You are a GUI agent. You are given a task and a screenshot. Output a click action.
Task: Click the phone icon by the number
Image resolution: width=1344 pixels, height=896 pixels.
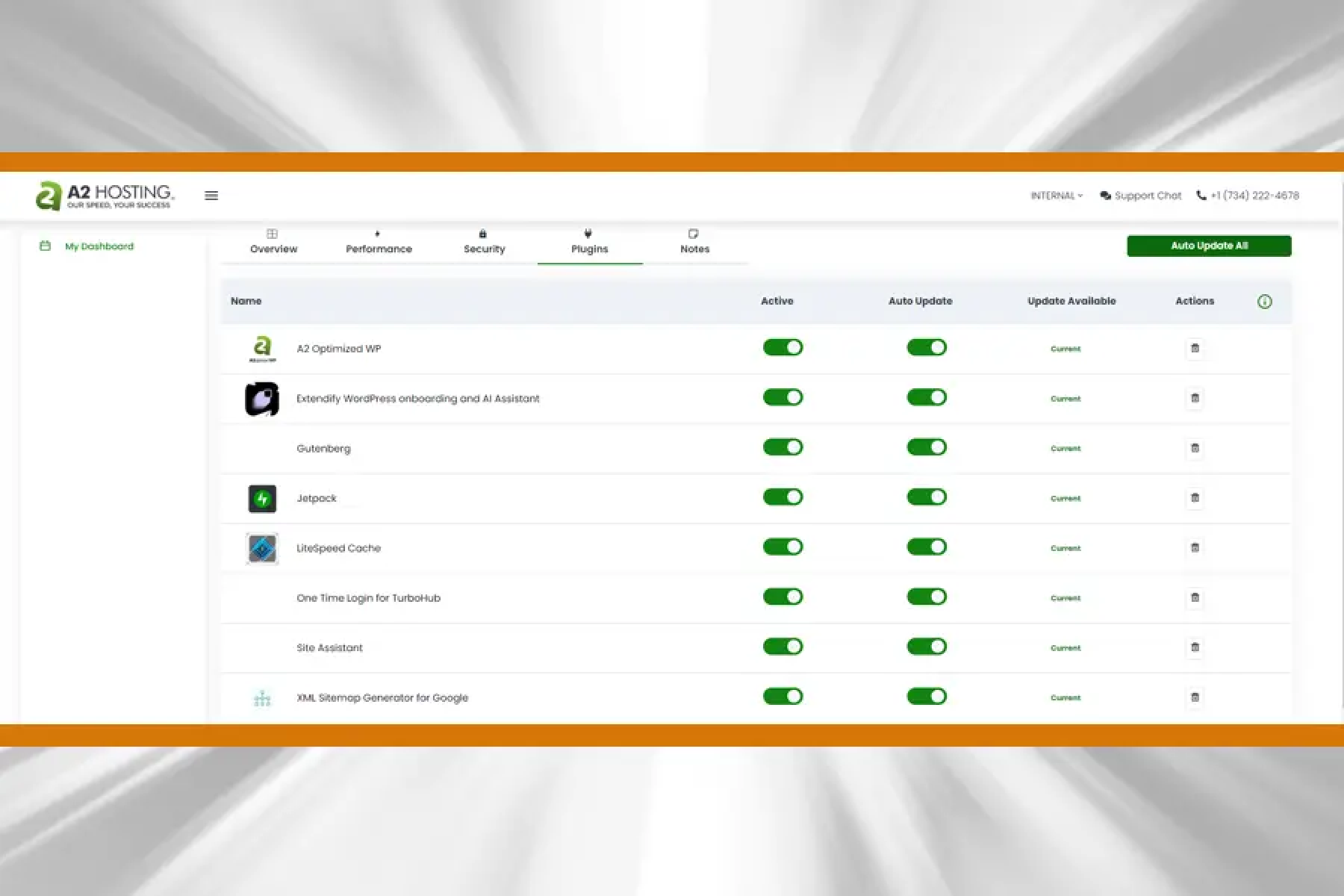(1201, 196)
